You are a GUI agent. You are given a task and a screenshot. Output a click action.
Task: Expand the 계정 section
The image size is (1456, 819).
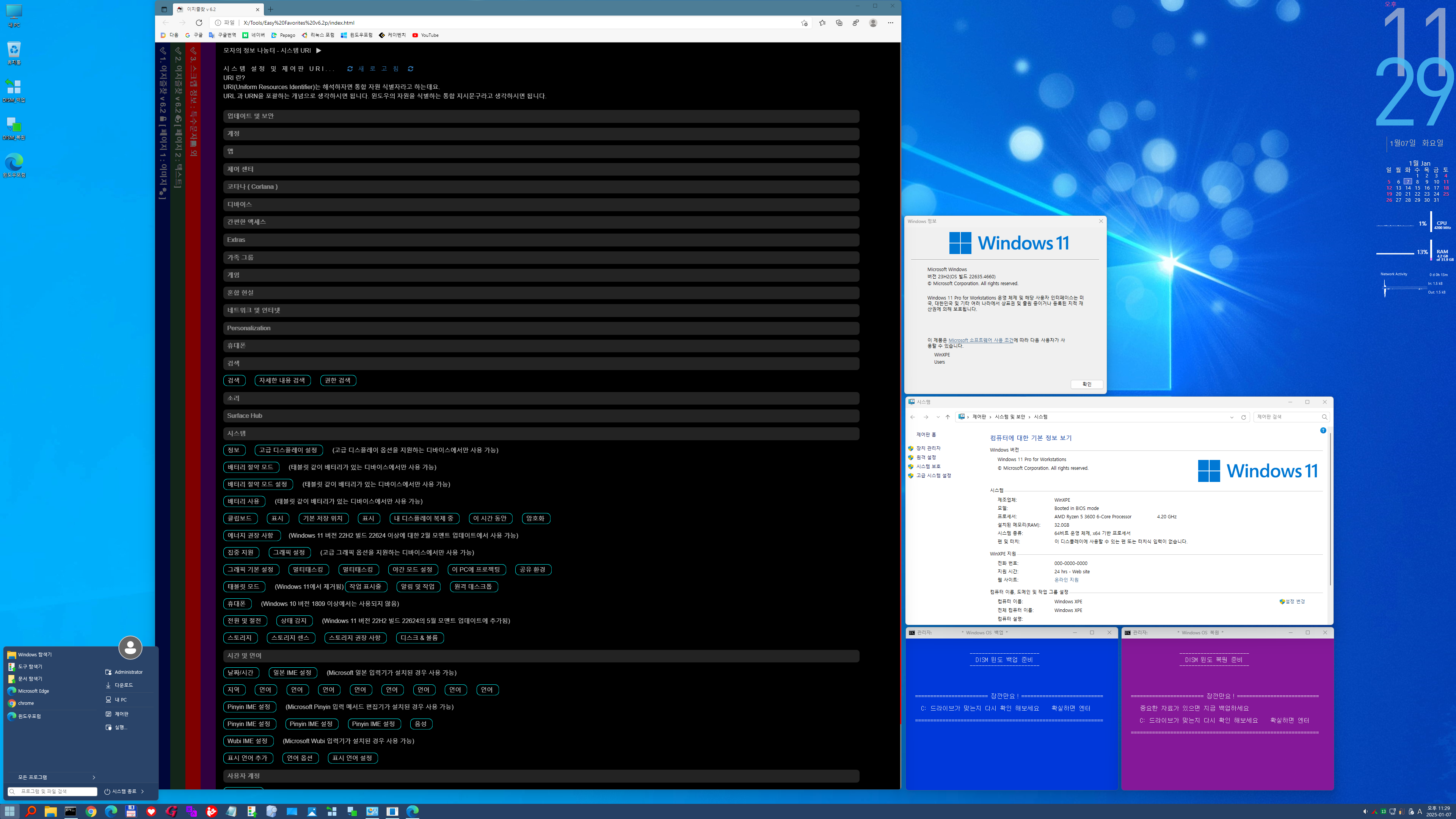(x=541, y=133)
